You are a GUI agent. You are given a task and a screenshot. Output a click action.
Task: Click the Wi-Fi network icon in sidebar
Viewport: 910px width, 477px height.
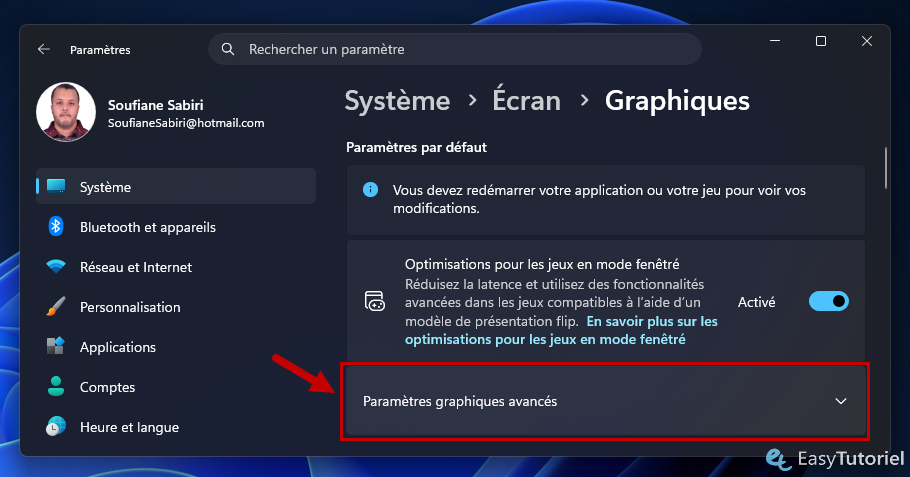pyautogui.click(x=56, y=266)
